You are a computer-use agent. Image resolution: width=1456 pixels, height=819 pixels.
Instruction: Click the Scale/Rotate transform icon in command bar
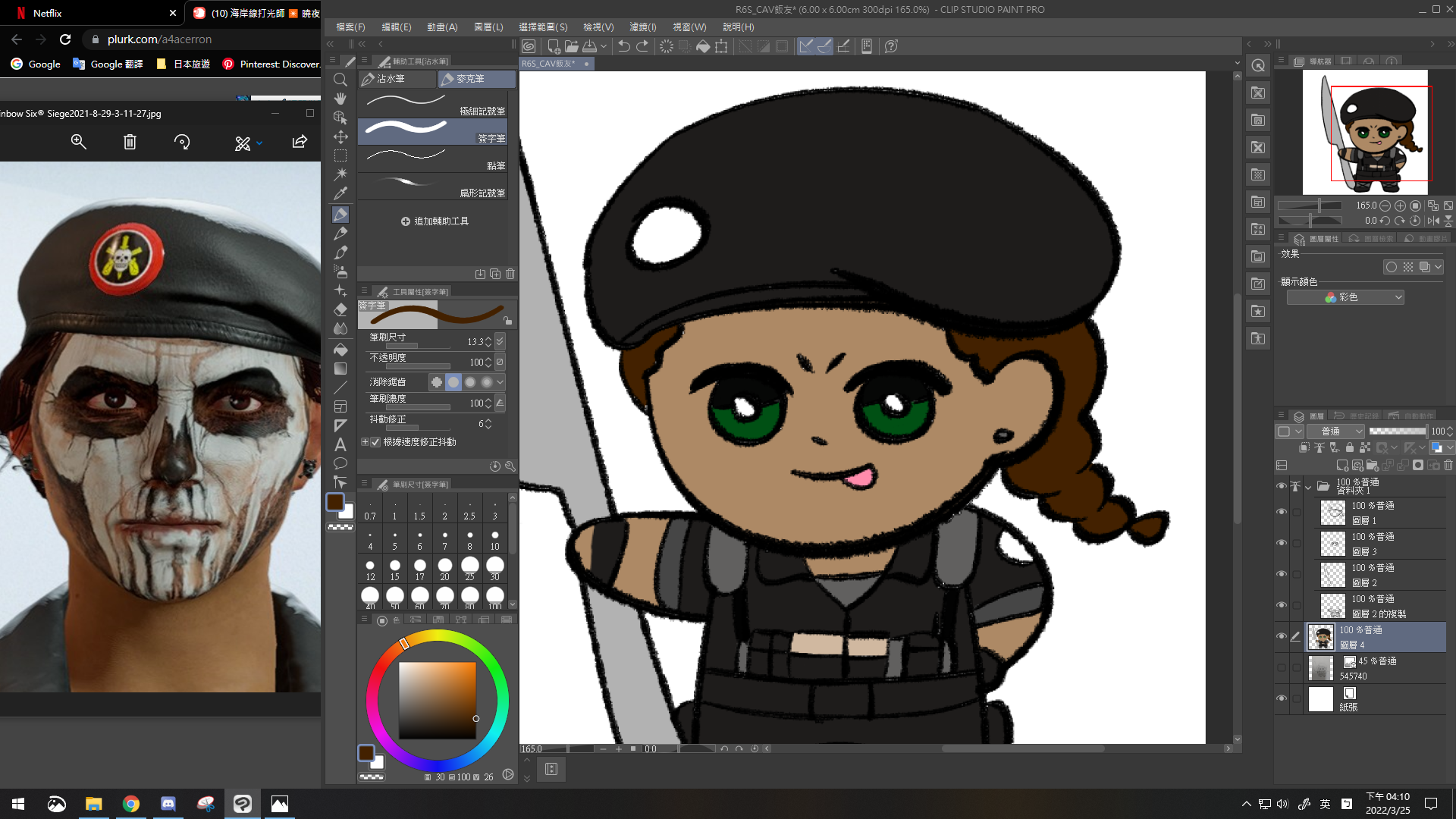click(x=721, y=46)
